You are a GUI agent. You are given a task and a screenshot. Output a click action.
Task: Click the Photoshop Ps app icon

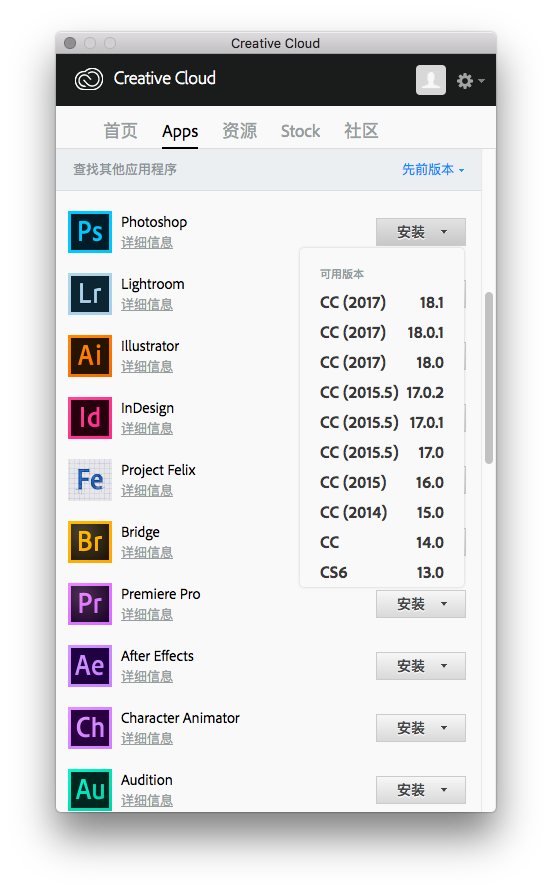pos(90,232)
